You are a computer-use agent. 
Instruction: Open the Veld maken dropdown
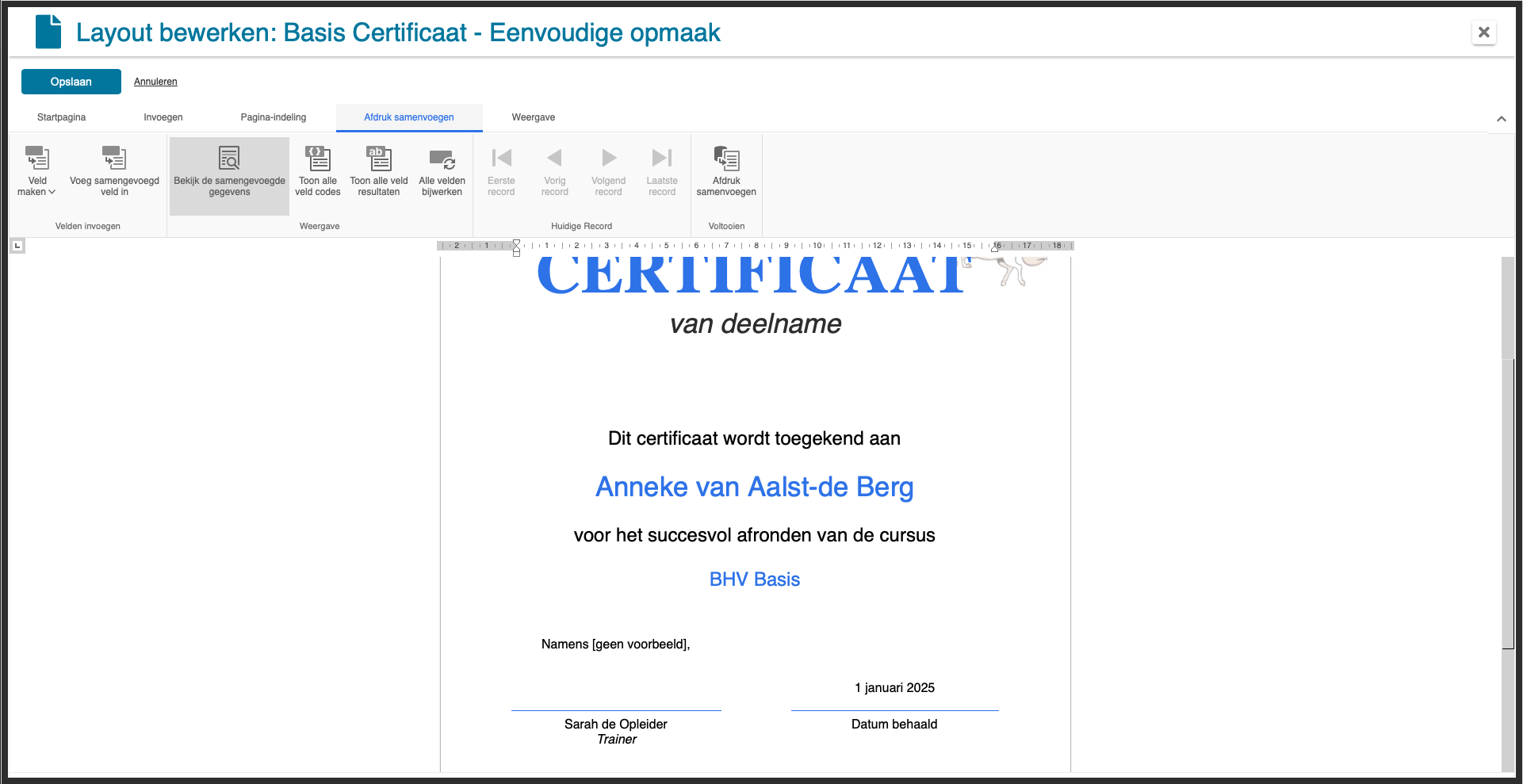(36, 171)
